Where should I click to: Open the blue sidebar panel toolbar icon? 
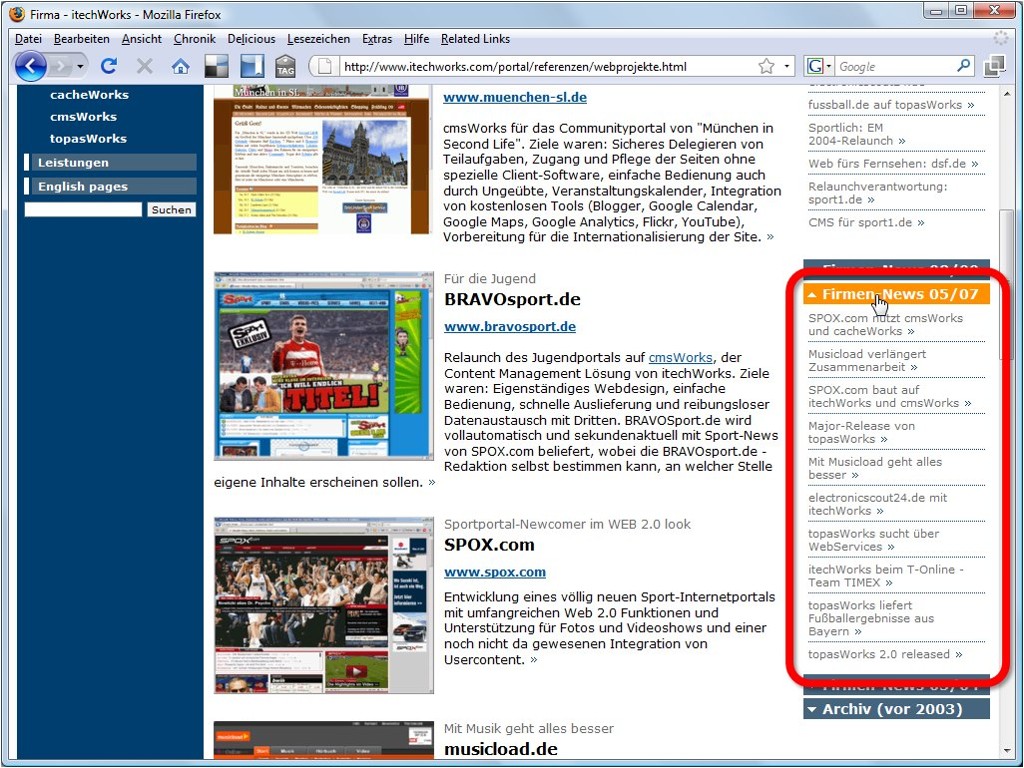click(x=251, y=66)
